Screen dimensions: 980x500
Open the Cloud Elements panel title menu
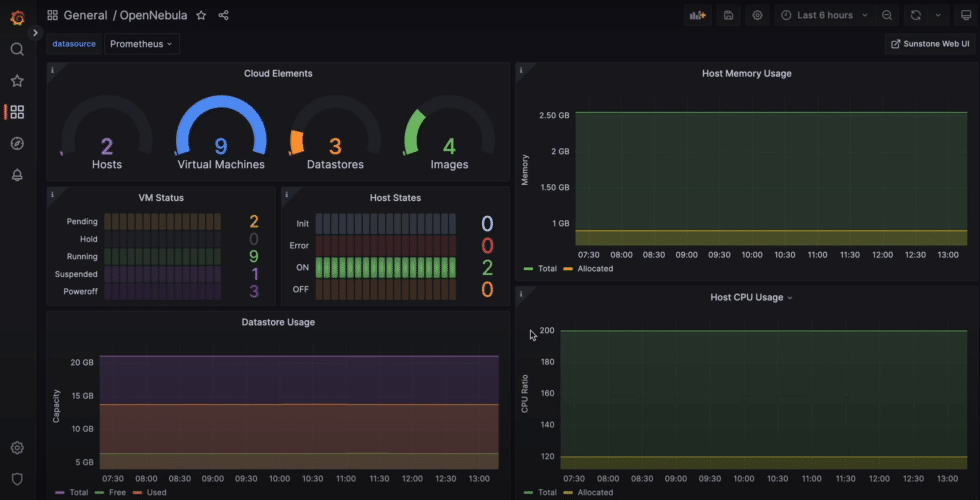(x=278, y=73)
